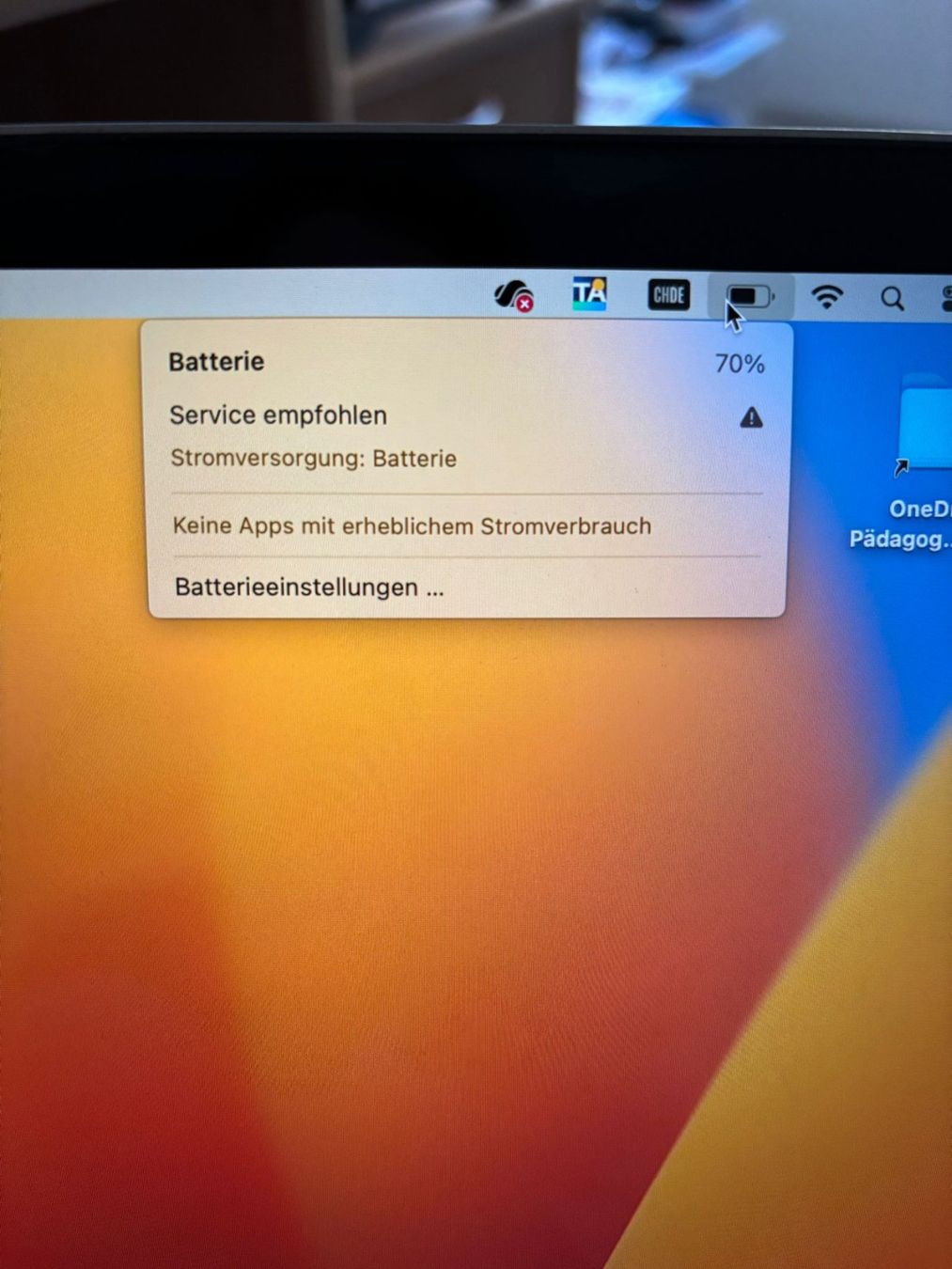Open the Wi-Fi menu bar icon
This screenshot has width=952, height=1269.
coord(827,297)
